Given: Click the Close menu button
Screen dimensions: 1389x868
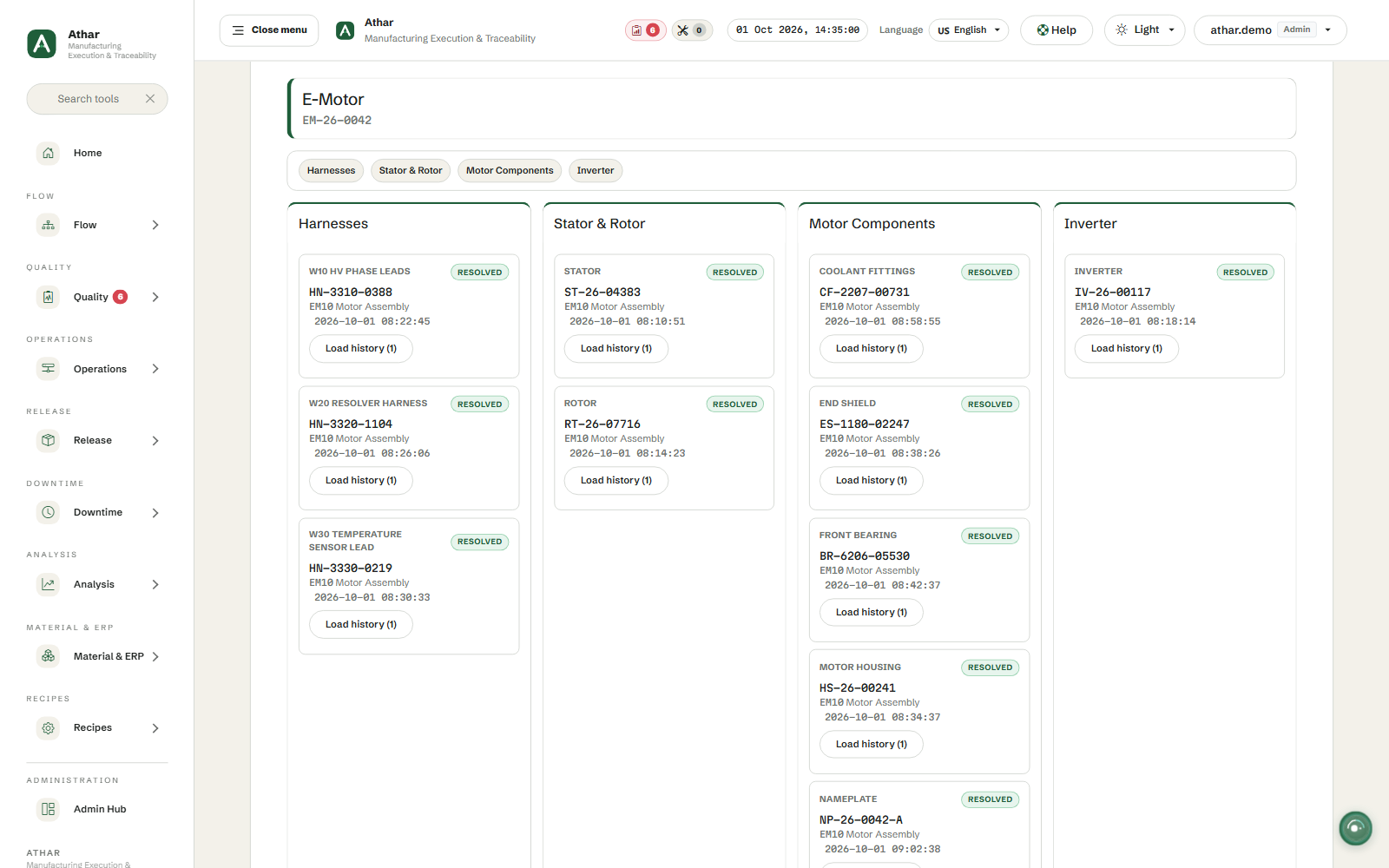Looking at the screenshot, I should point(269,30).
